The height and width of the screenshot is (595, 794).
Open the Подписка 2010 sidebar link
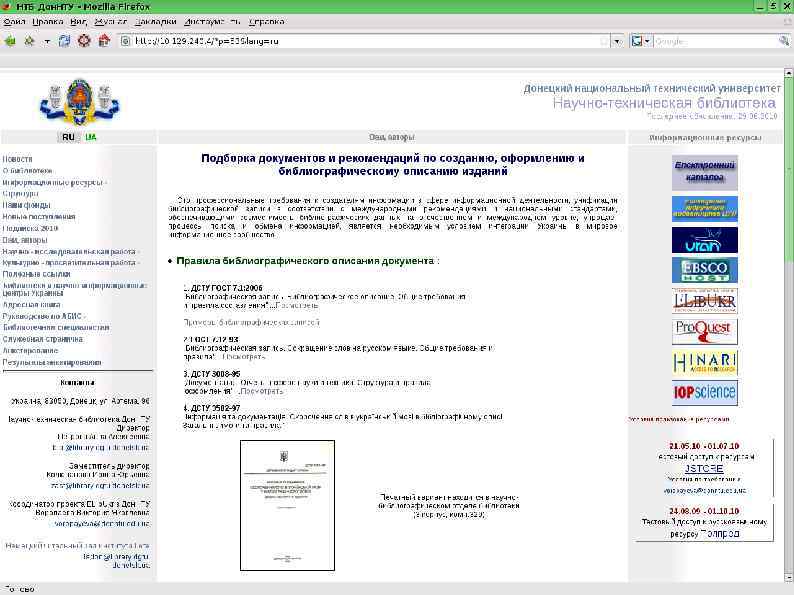30,228
